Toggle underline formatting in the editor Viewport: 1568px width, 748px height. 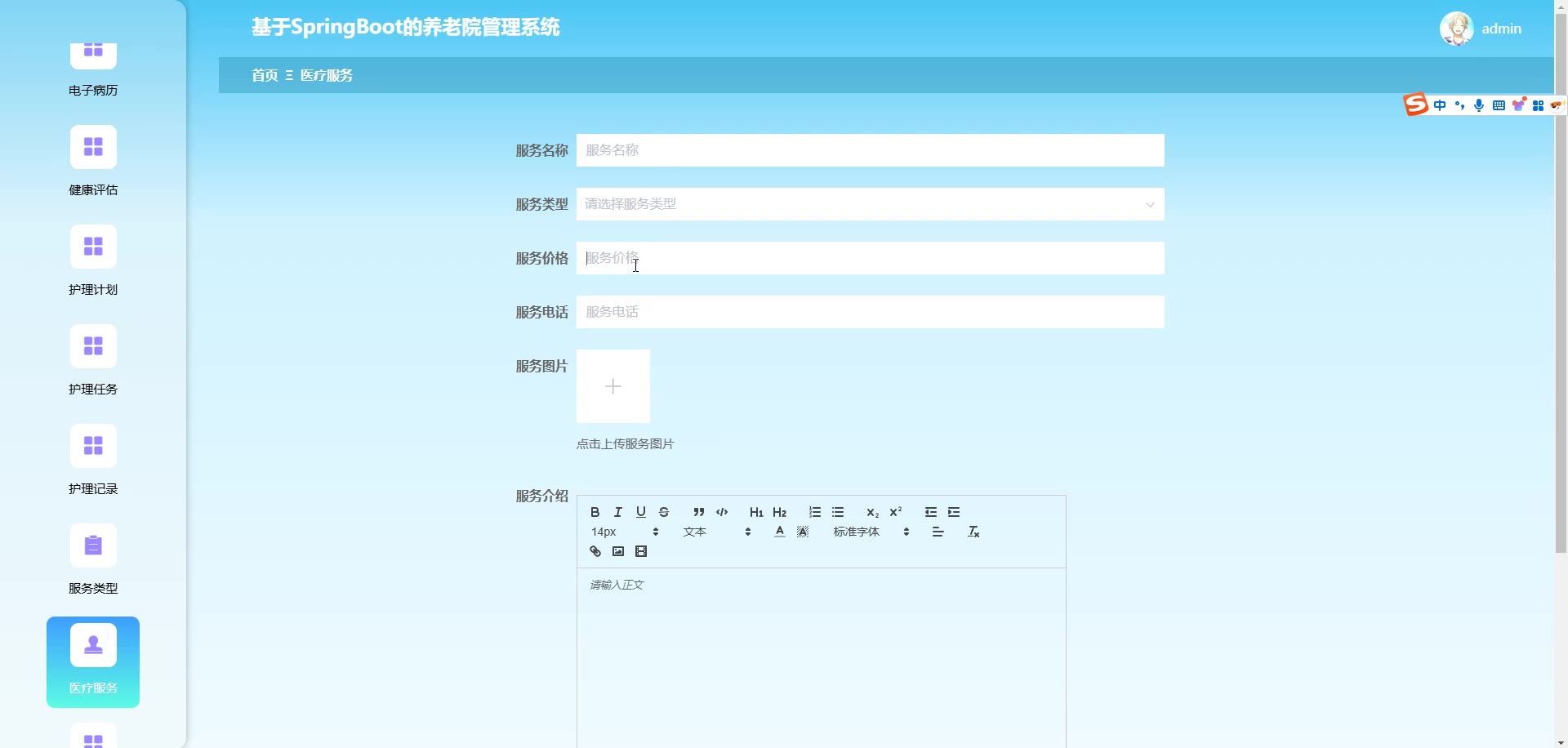(641, 512)
